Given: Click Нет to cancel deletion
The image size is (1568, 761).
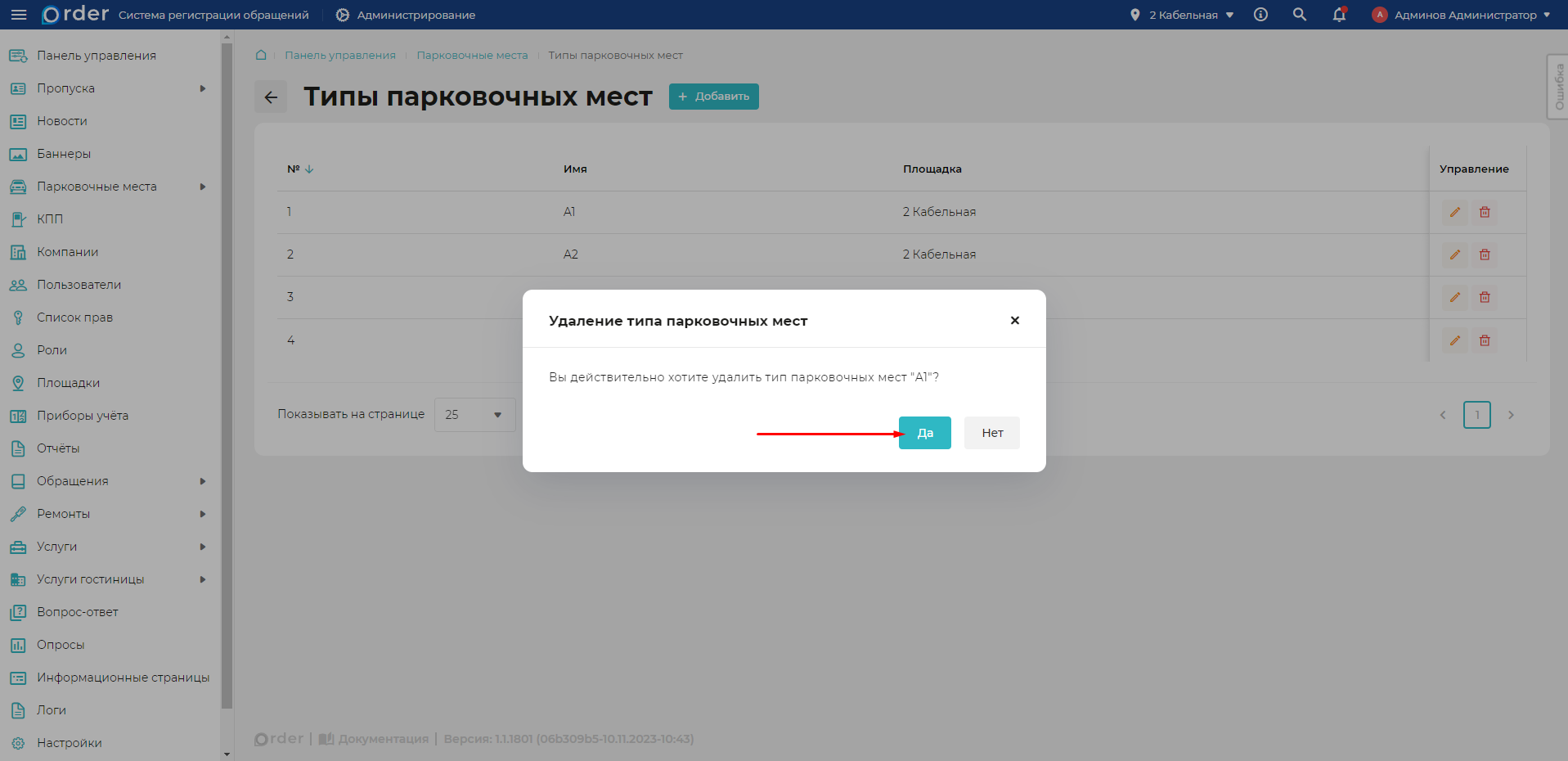Looking at the screenshot, I should click(991, 432).
